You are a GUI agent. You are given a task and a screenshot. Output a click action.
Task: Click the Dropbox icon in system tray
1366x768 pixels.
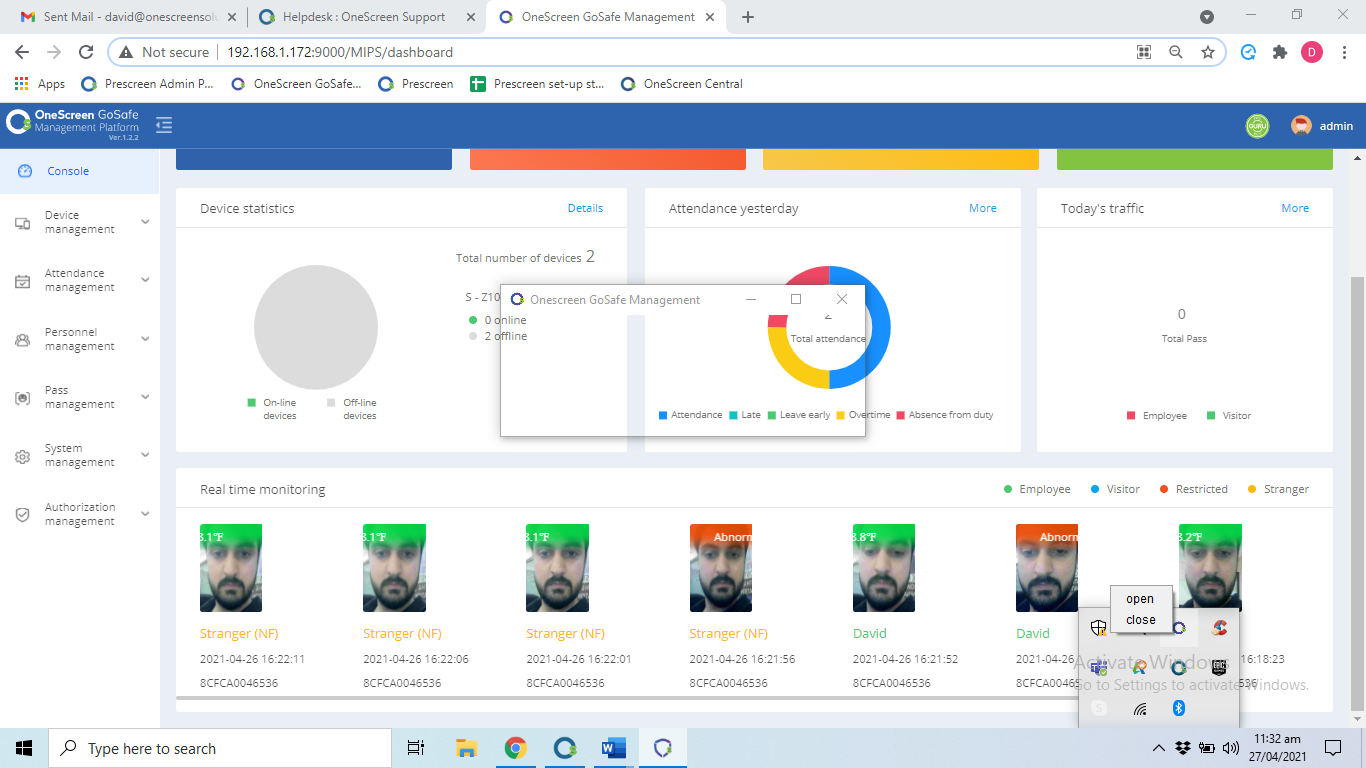pyautogui.click(x=1184, y=748)
